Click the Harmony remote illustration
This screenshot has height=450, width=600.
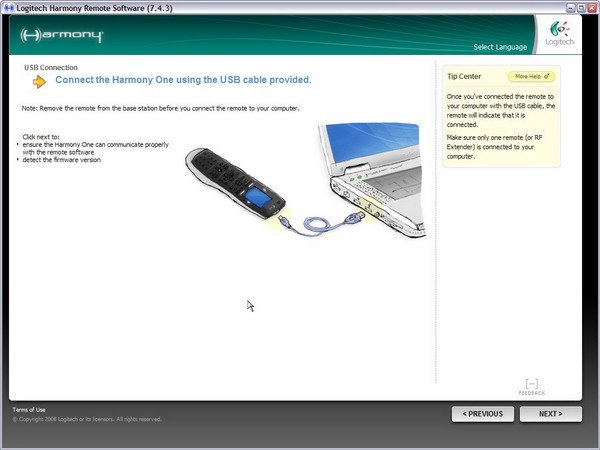[235, 183]
